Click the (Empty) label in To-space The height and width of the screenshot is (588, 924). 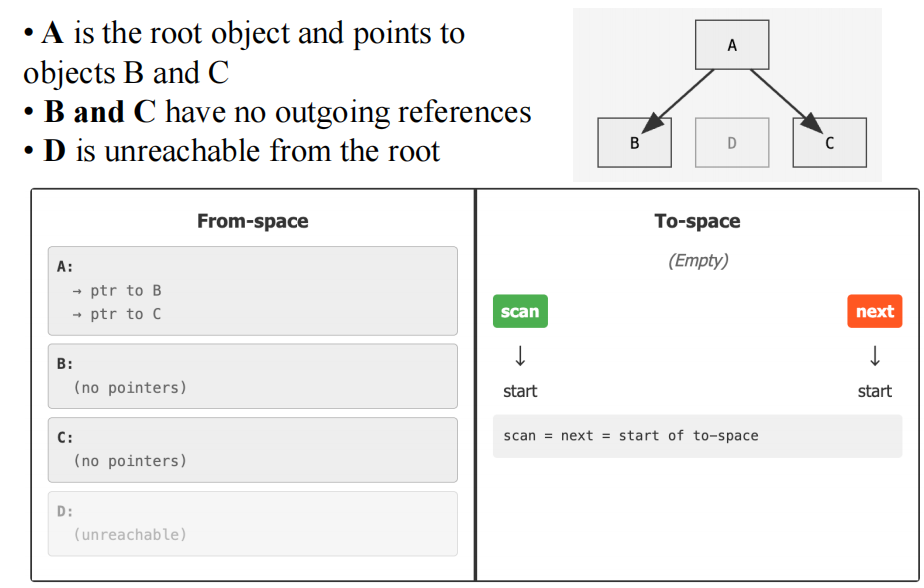tap(698, 260)
